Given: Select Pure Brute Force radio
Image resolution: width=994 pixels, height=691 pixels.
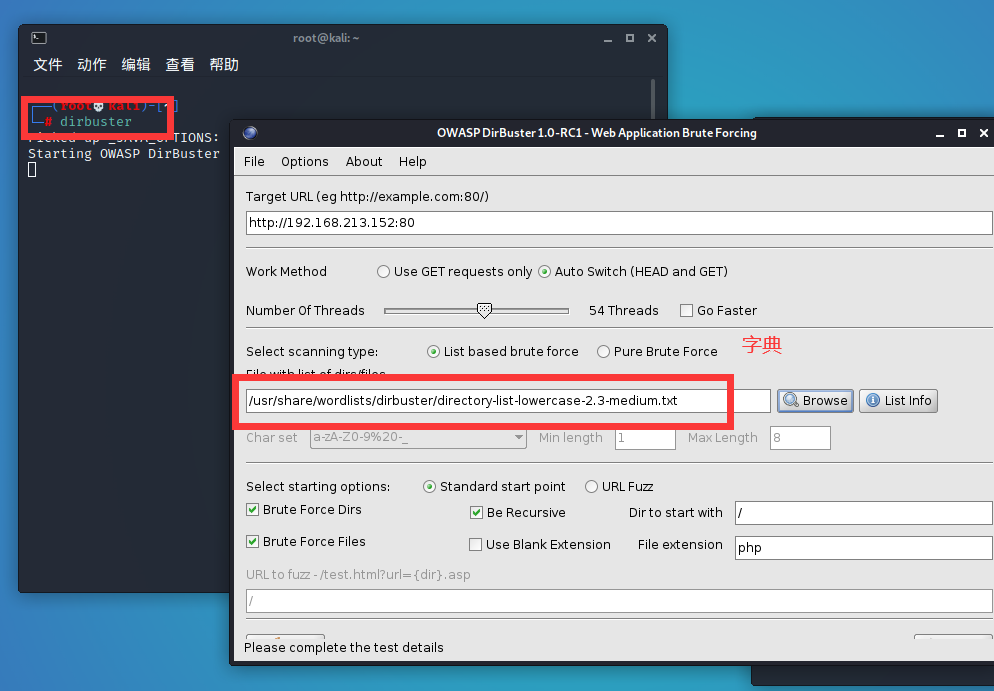Looking at the screenshot, I should tap(603, 352).
